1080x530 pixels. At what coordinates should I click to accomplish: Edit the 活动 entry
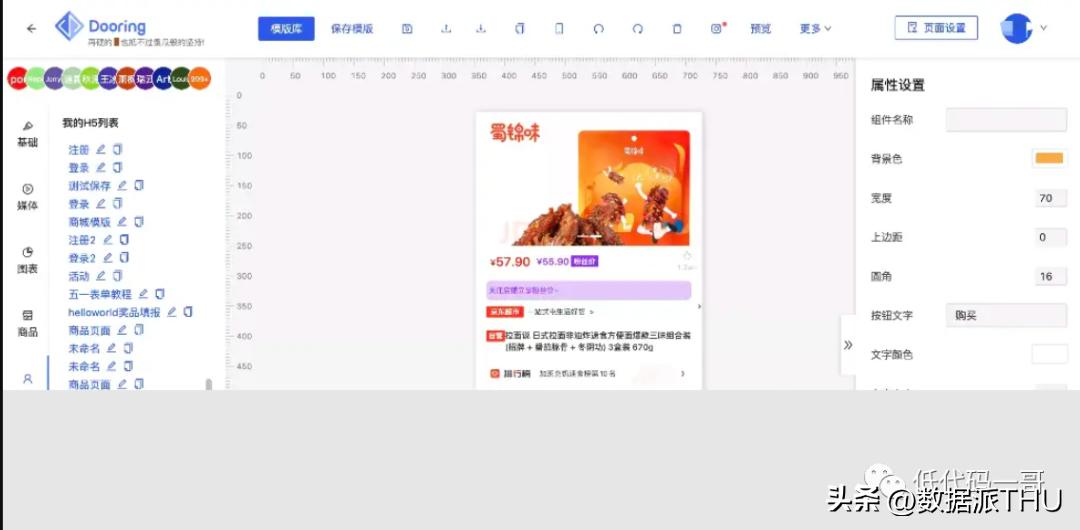(101, 276)
